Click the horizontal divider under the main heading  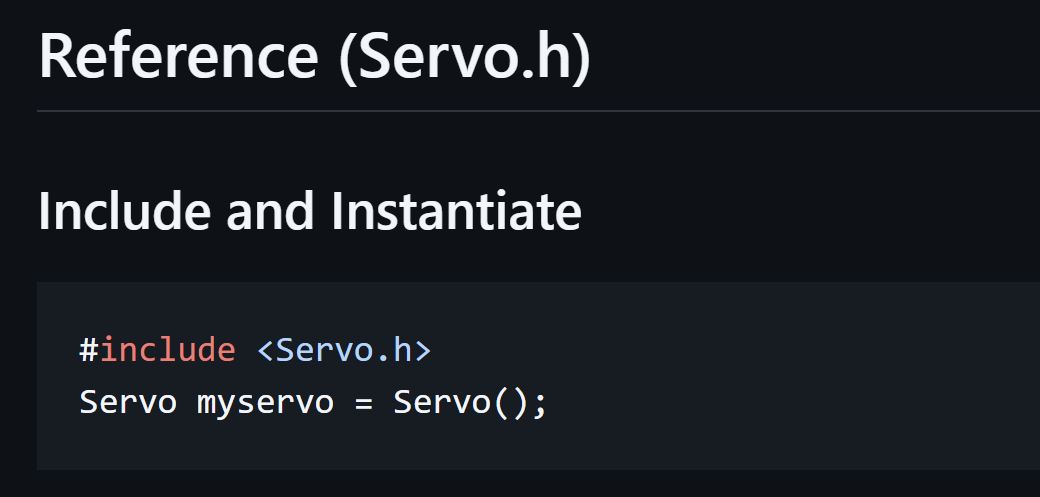click(538, 110)
